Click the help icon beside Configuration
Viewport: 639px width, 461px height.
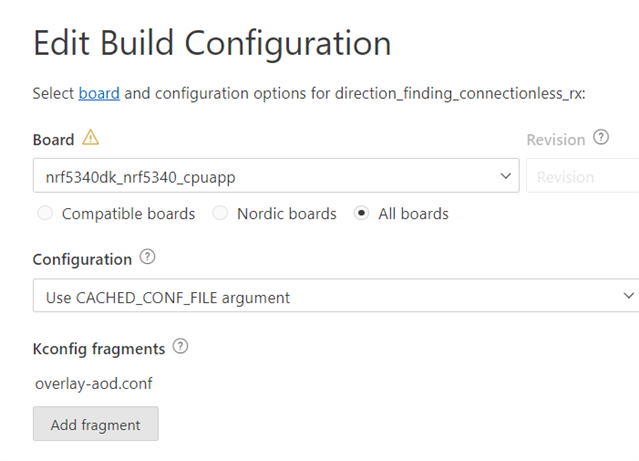(148, 257)
